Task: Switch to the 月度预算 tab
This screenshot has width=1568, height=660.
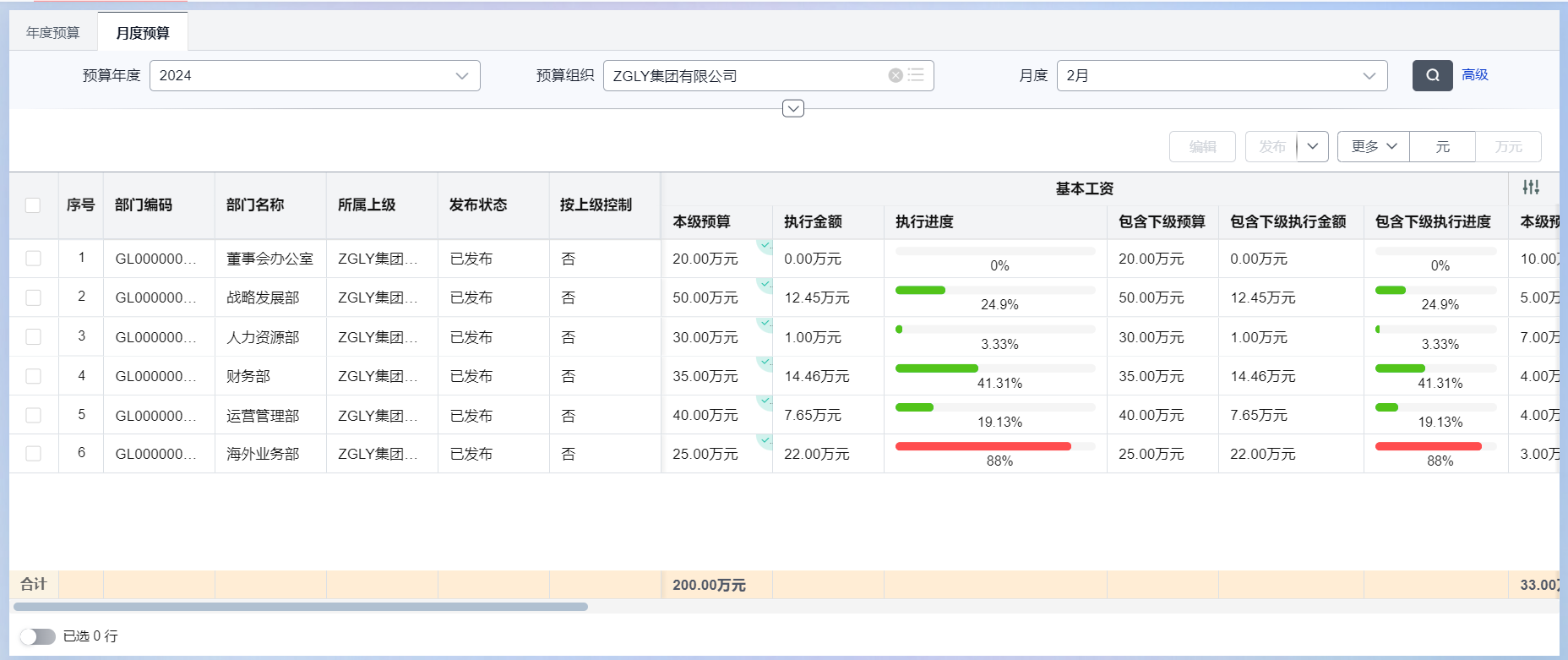Action: pos(143,33)
